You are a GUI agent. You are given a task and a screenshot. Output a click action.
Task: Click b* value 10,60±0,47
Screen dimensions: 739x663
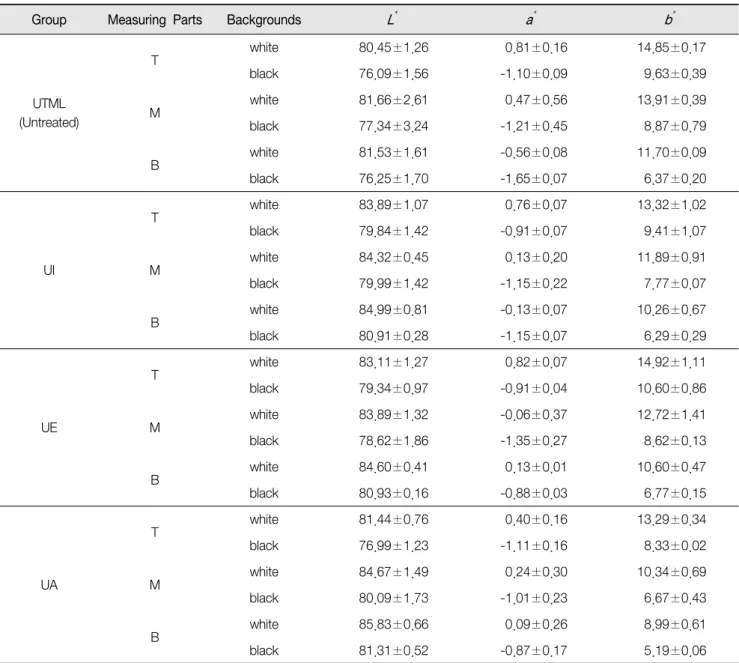coord(672,467)
